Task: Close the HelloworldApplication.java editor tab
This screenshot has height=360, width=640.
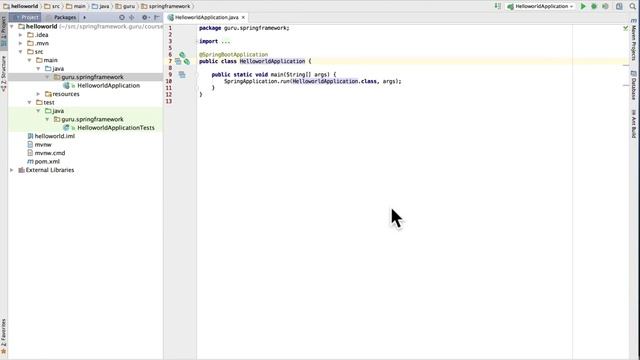Action: point(243,17)
